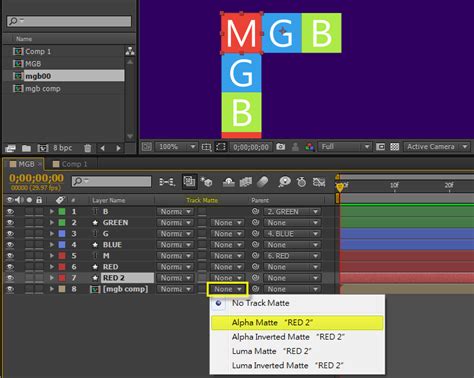The width and height of the screenshot is (474, 378).
Task: Choose Alpha Matte "RED 2" option
Action: (x=297, y=323)
